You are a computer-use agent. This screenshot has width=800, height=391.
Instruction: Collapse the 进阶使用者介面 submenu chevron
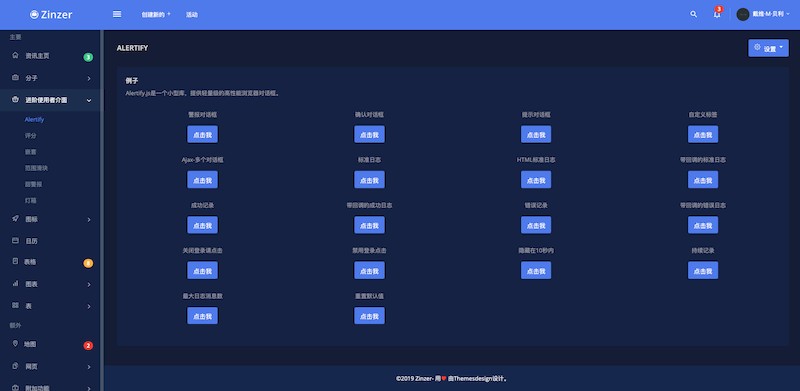89,101
